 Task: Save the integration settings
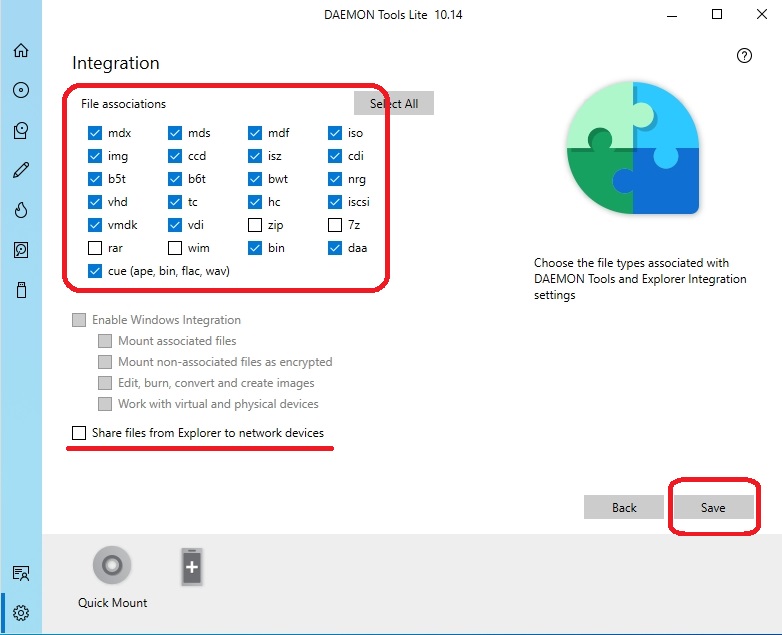tap(713, 507)
